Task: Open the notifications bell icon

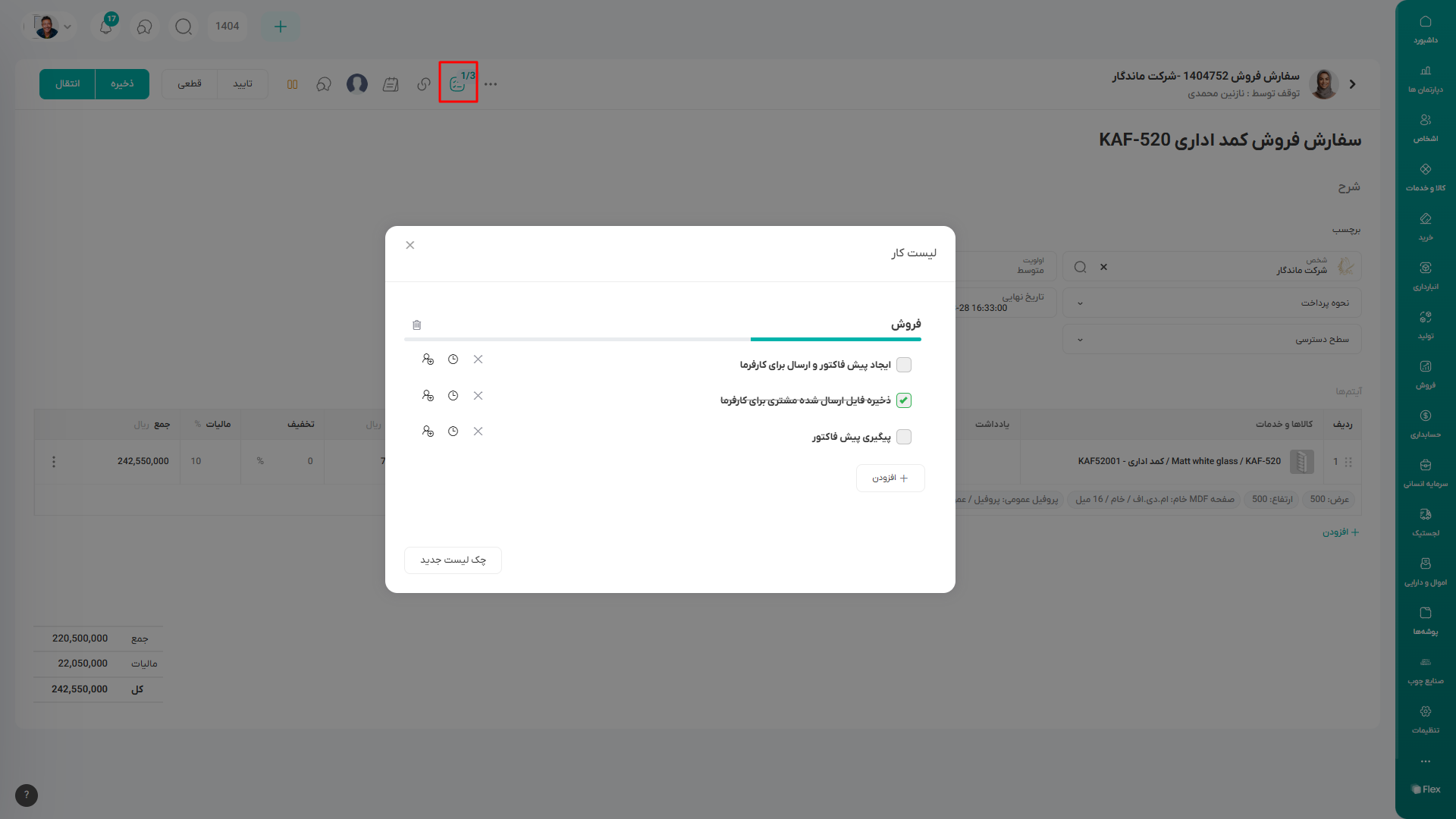Action: pyautogui.click(x=106, y=27)
